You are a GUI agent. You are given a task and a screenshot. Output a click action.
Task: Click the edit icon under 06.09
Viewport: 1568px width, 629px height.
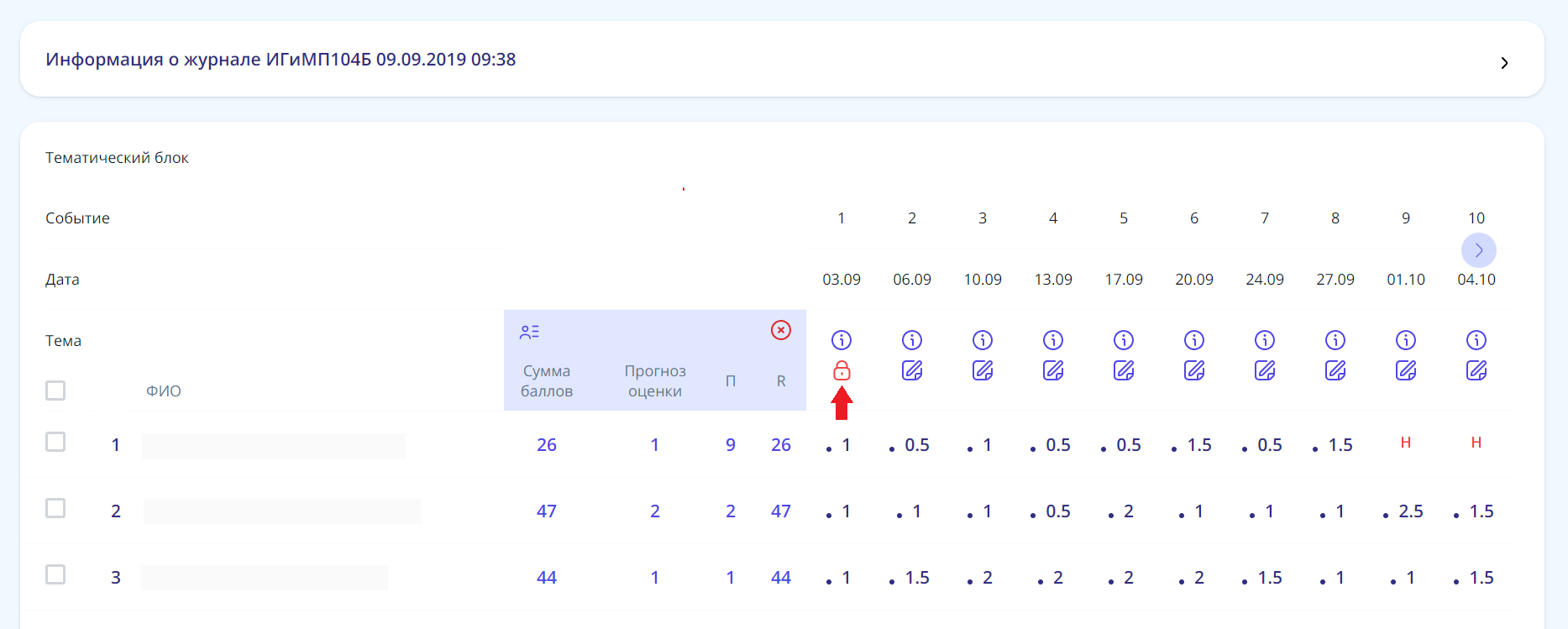[x=912, y=370]
